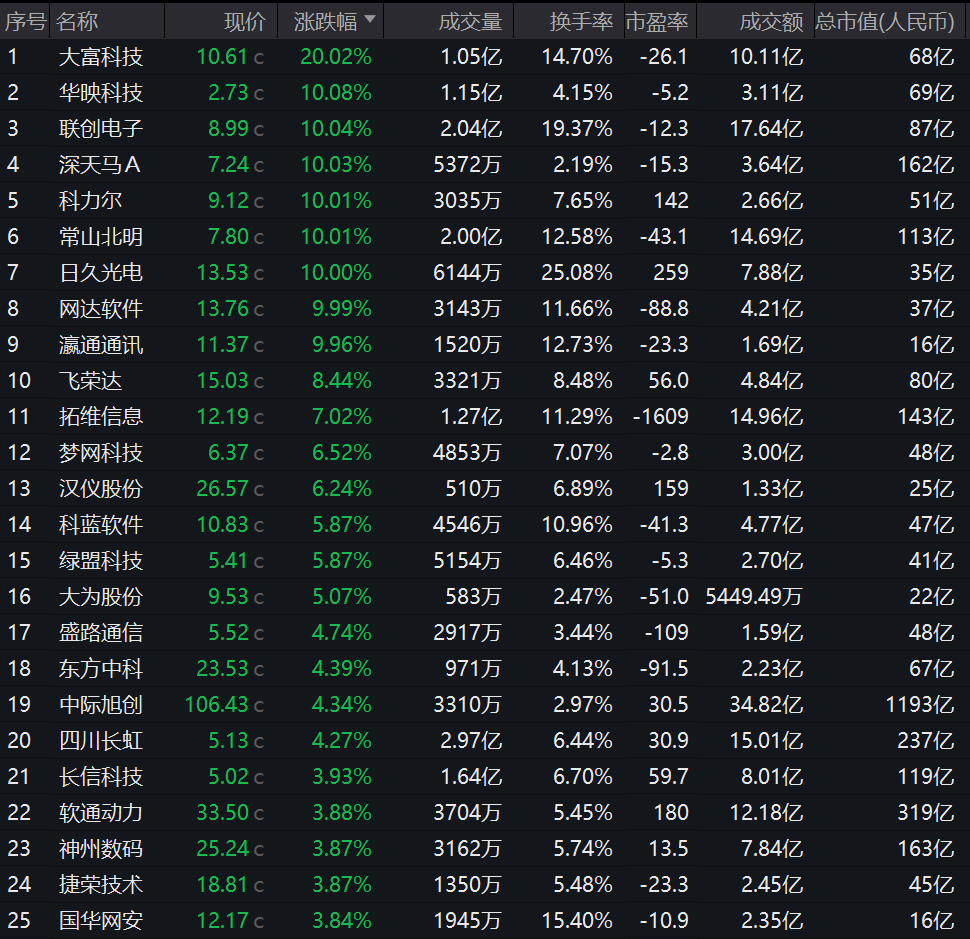Select the stock 瀛通通讯

point(101,345)
